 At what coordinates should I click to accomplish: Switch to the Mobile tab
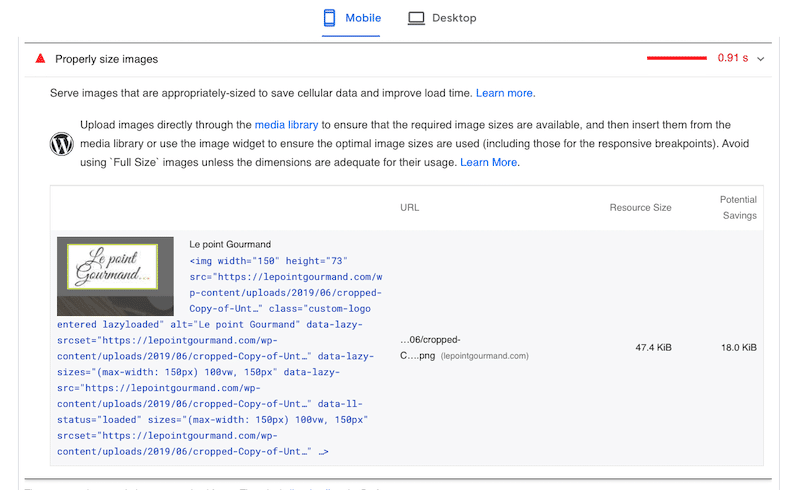tap(352, 18)
